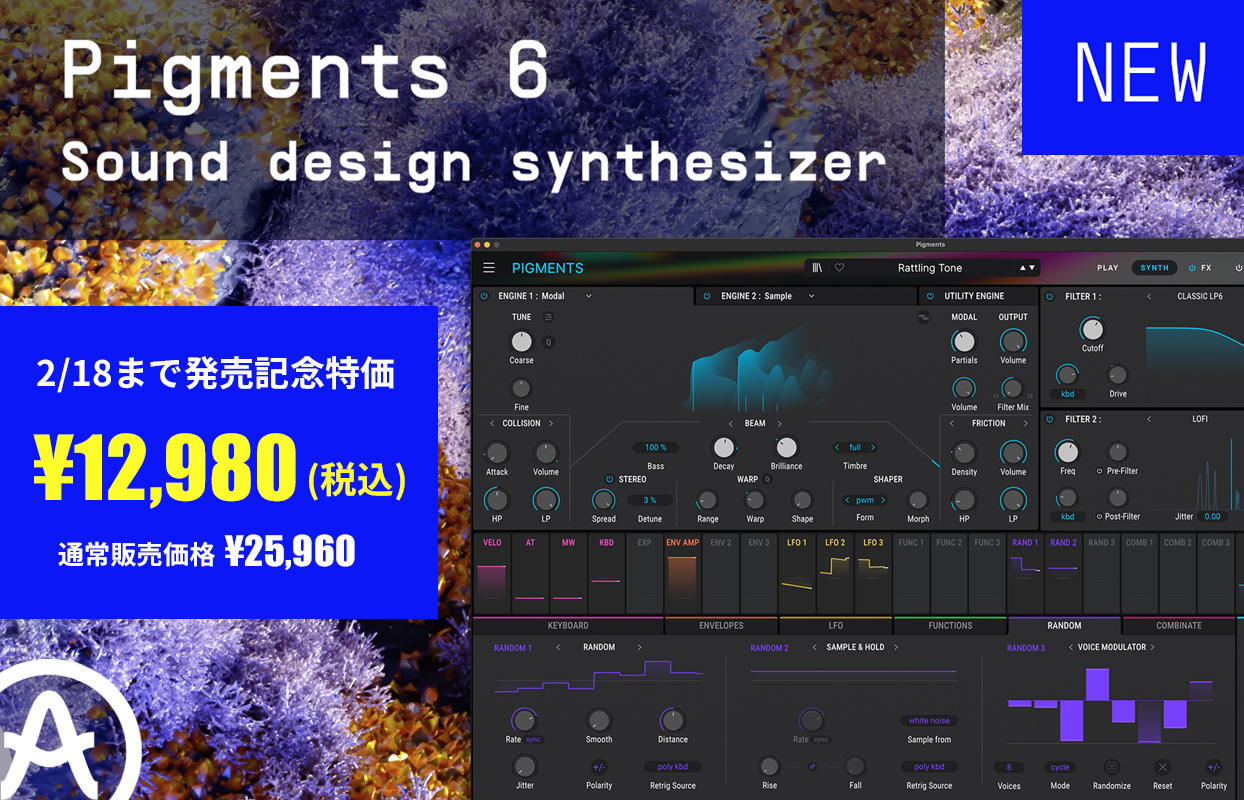Open the FUNCTIONS modulation tab

(950, 626)
